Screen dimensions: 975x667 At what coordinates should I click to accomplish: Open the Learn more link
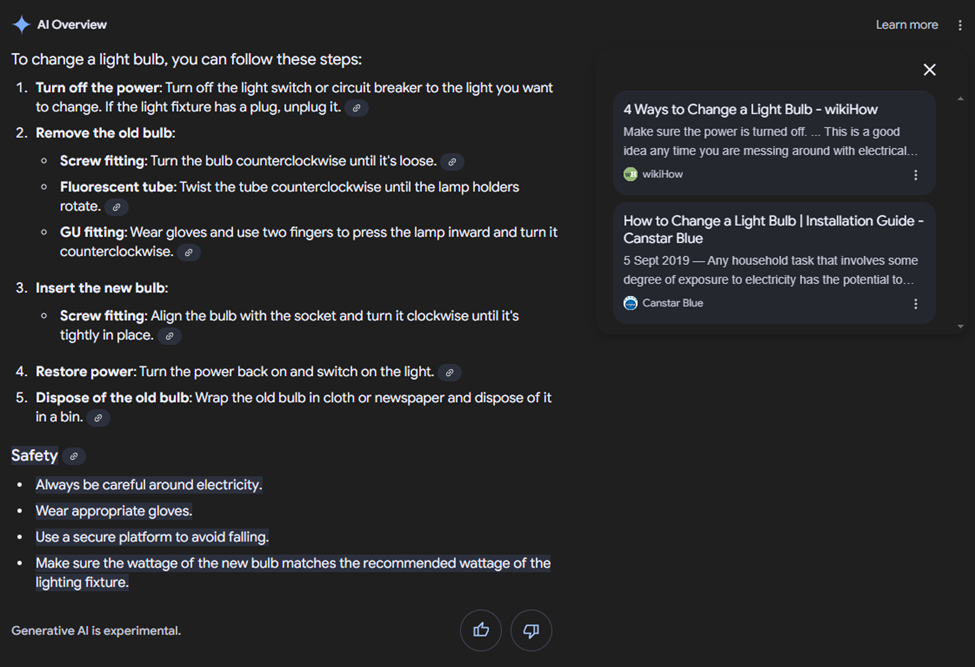coord(907,25)
